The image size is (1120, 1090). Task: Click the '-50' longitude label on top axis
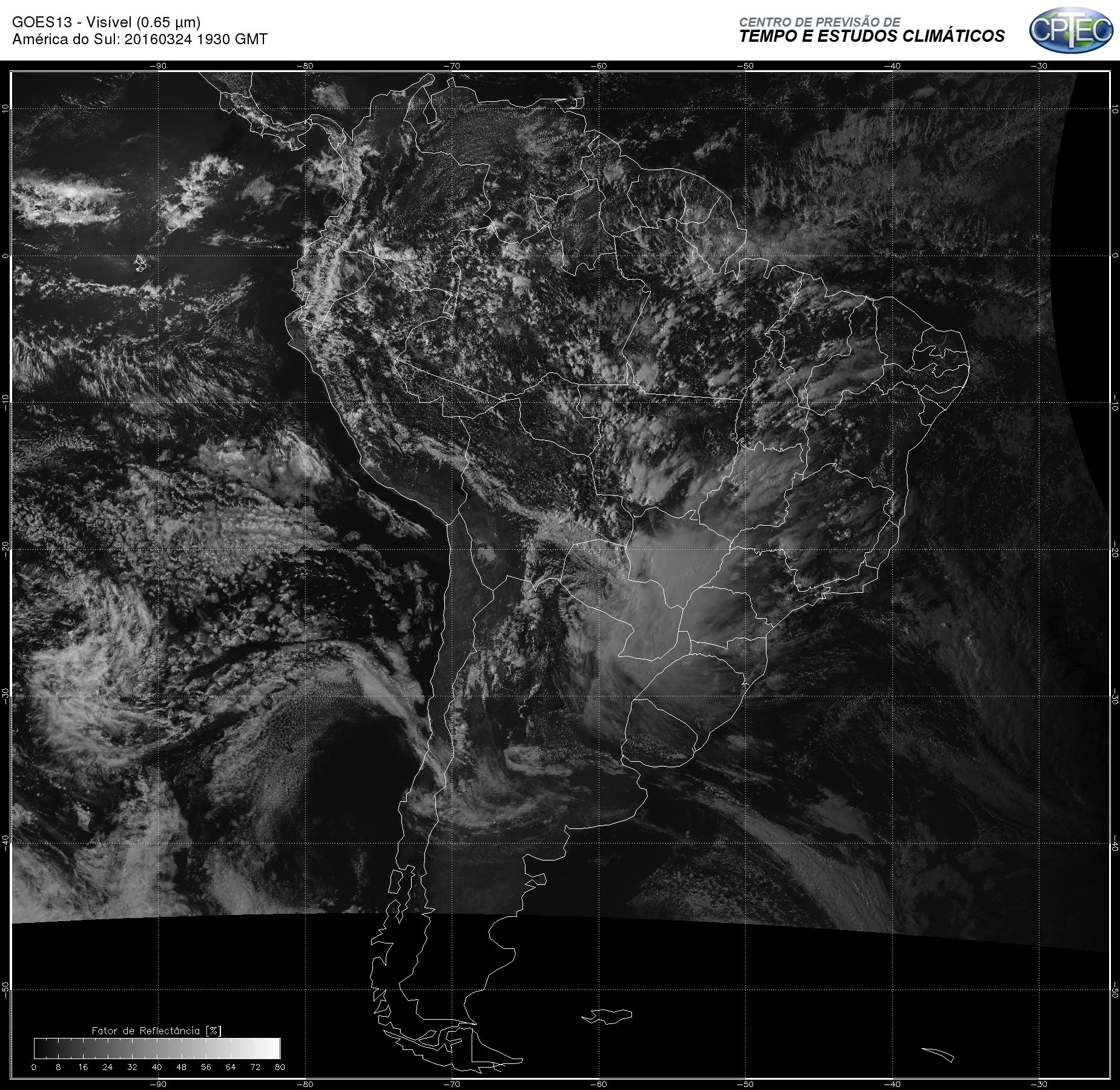click(746, 66)
